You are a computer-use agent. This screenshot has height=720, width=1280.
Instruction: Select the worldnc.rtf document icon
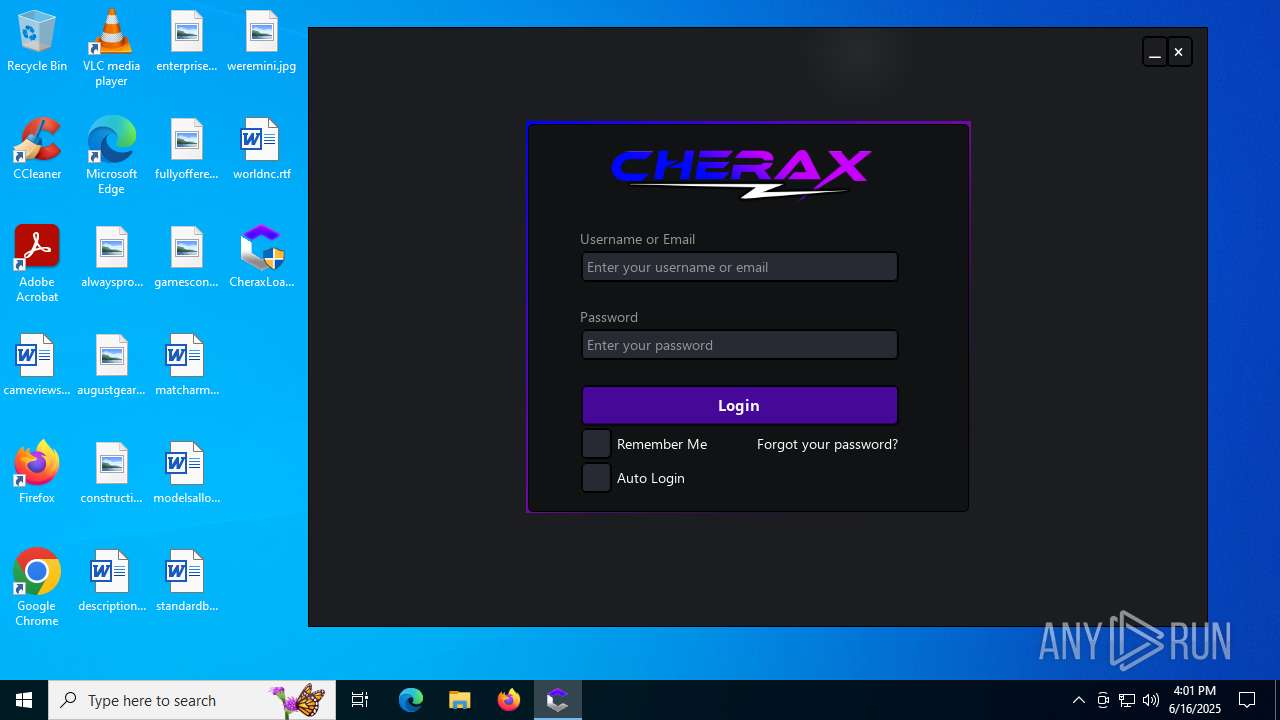261,150
